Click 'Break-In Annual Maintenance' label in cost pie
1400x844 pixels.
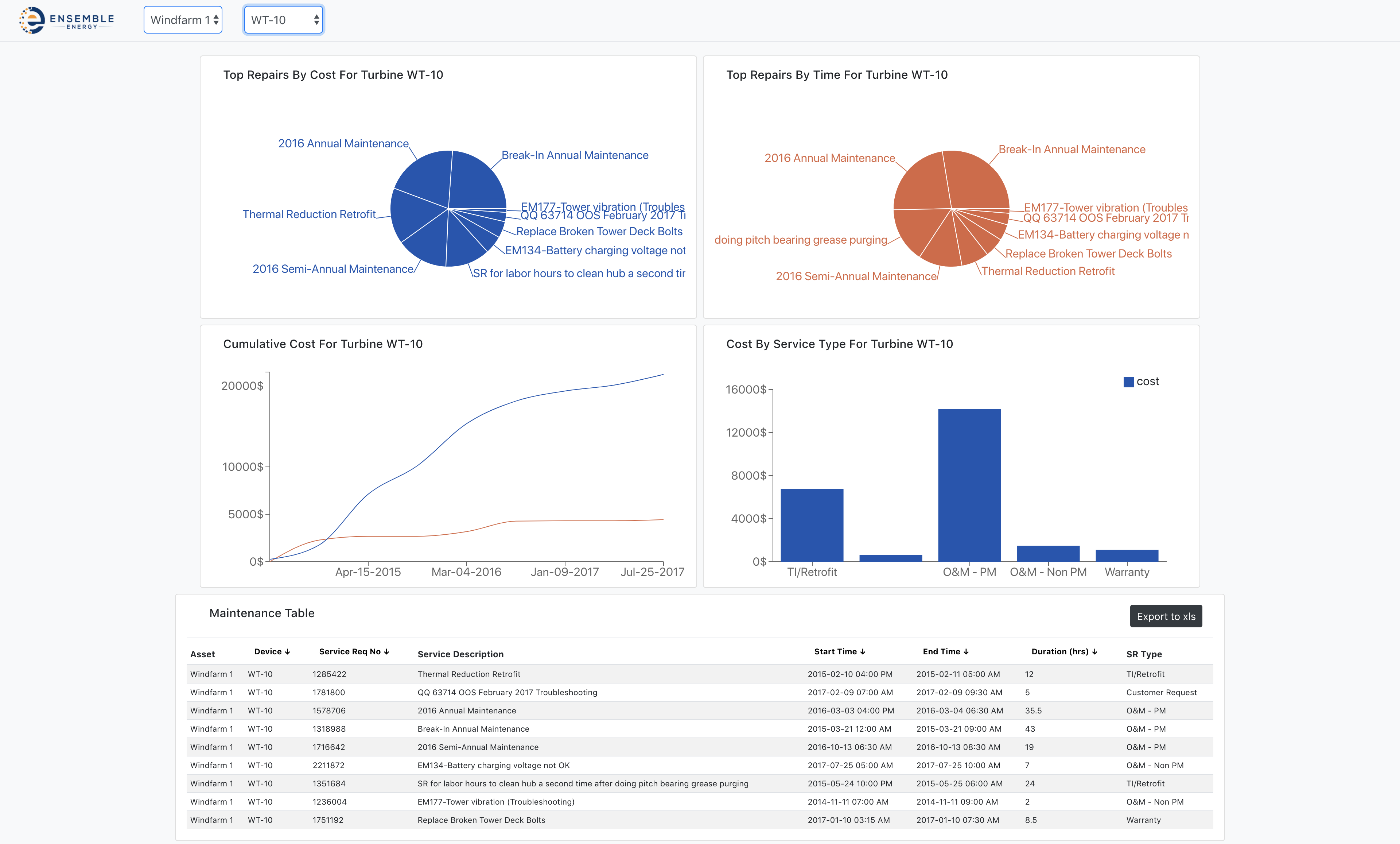(x=575, y=155)
